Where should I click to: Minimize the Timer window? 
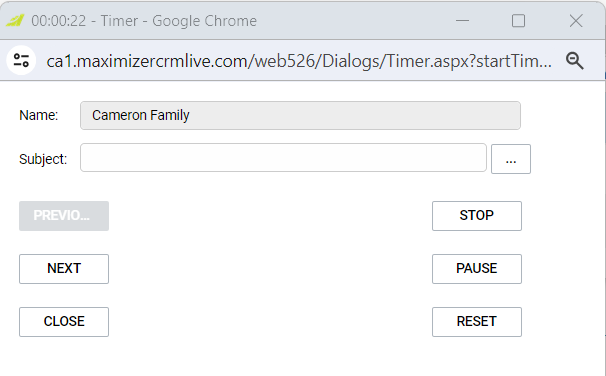(x=462, y=20)
